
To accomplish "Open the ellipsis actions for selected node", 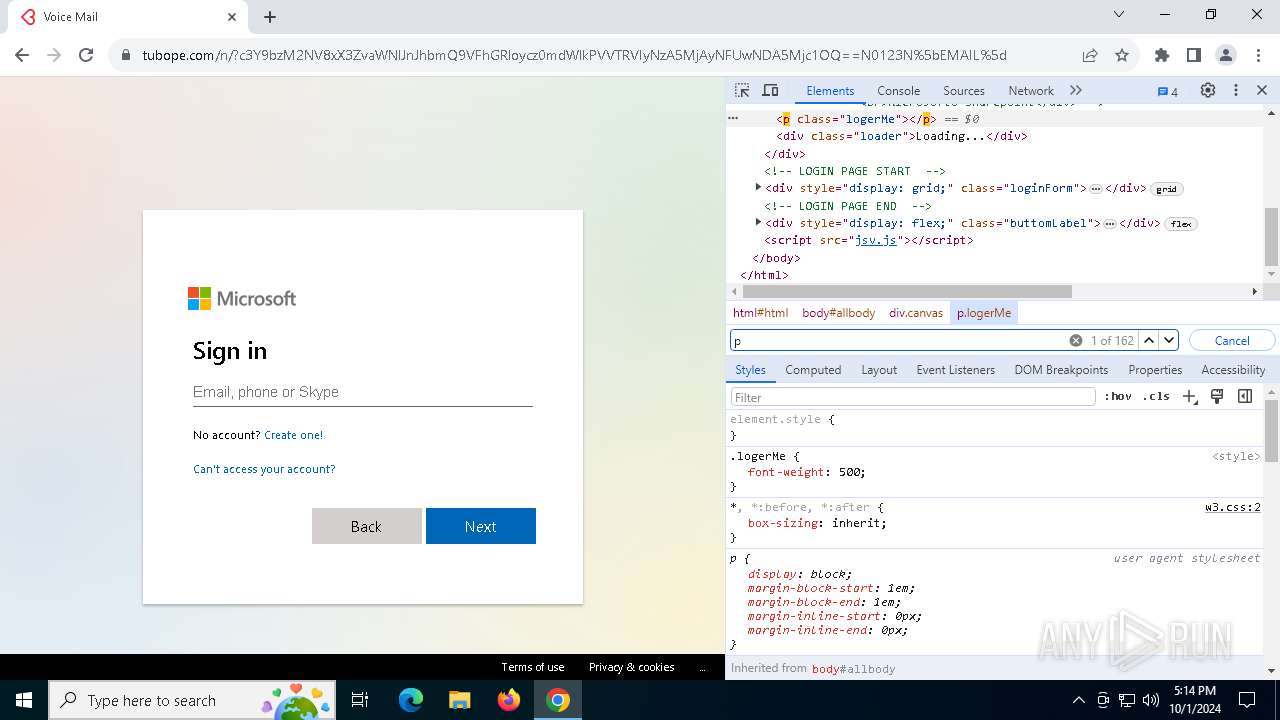I will point(733,119).
